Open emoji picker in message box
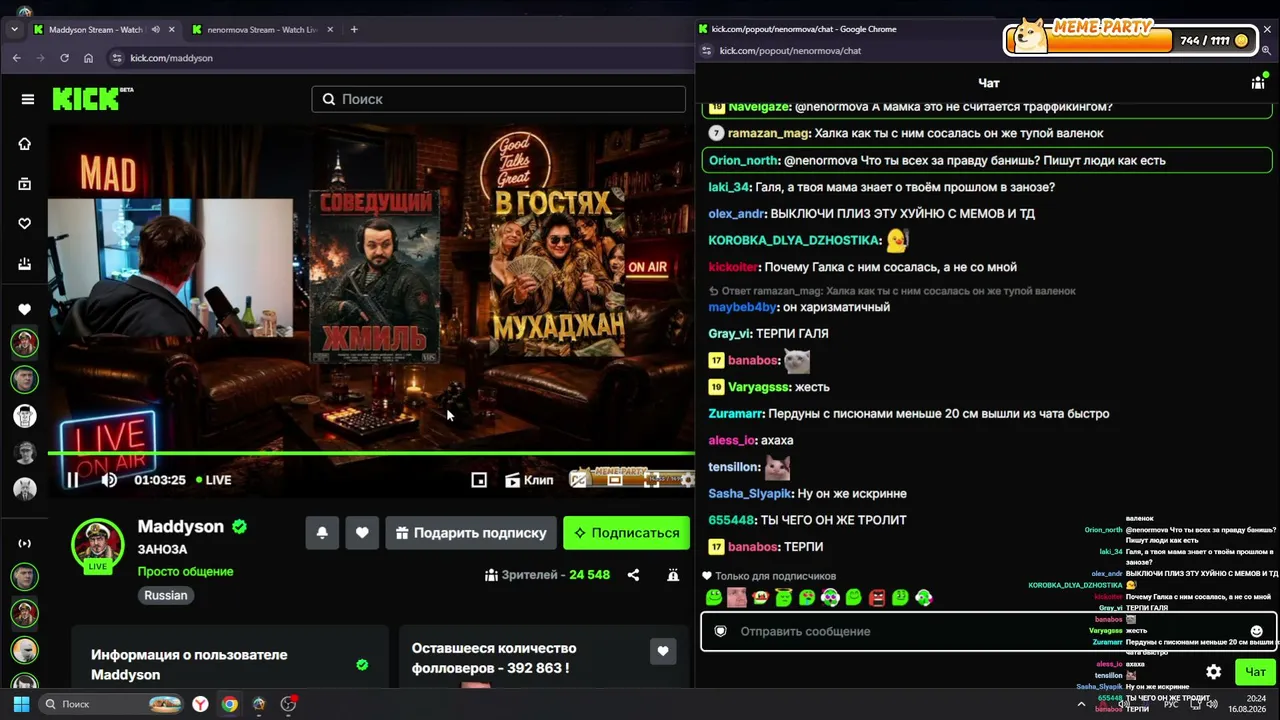This screenshot has height=720, width=1280. click(x=1257, y=631)
